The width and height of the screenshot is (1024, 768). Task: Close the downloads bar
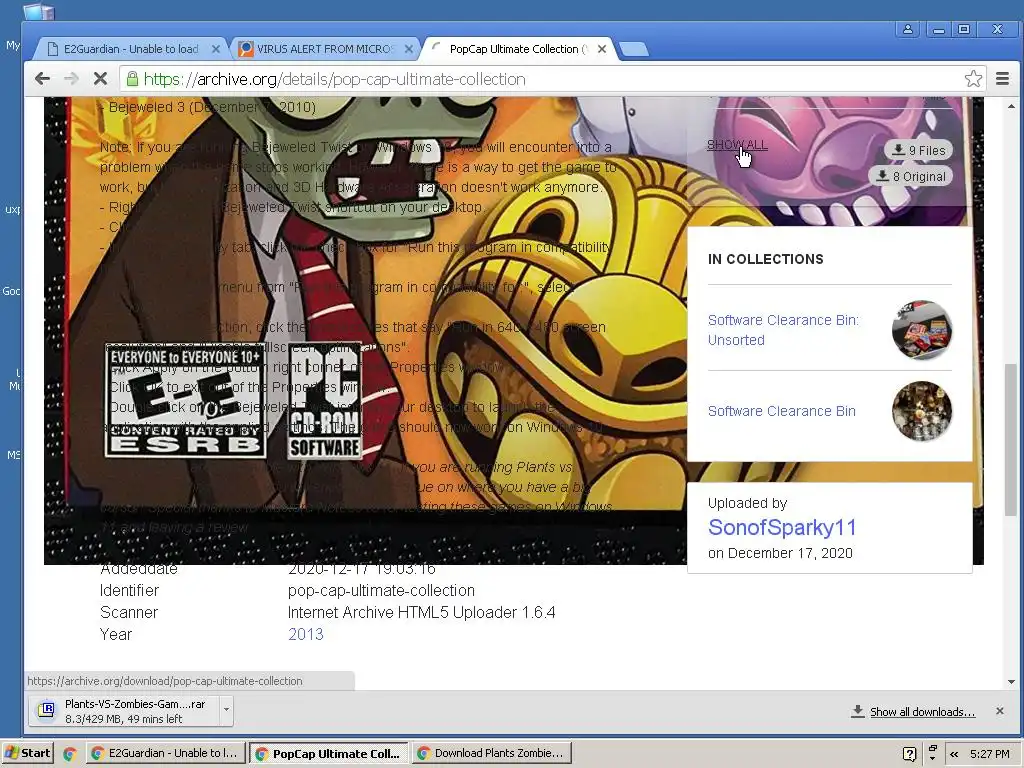(999, 711)
